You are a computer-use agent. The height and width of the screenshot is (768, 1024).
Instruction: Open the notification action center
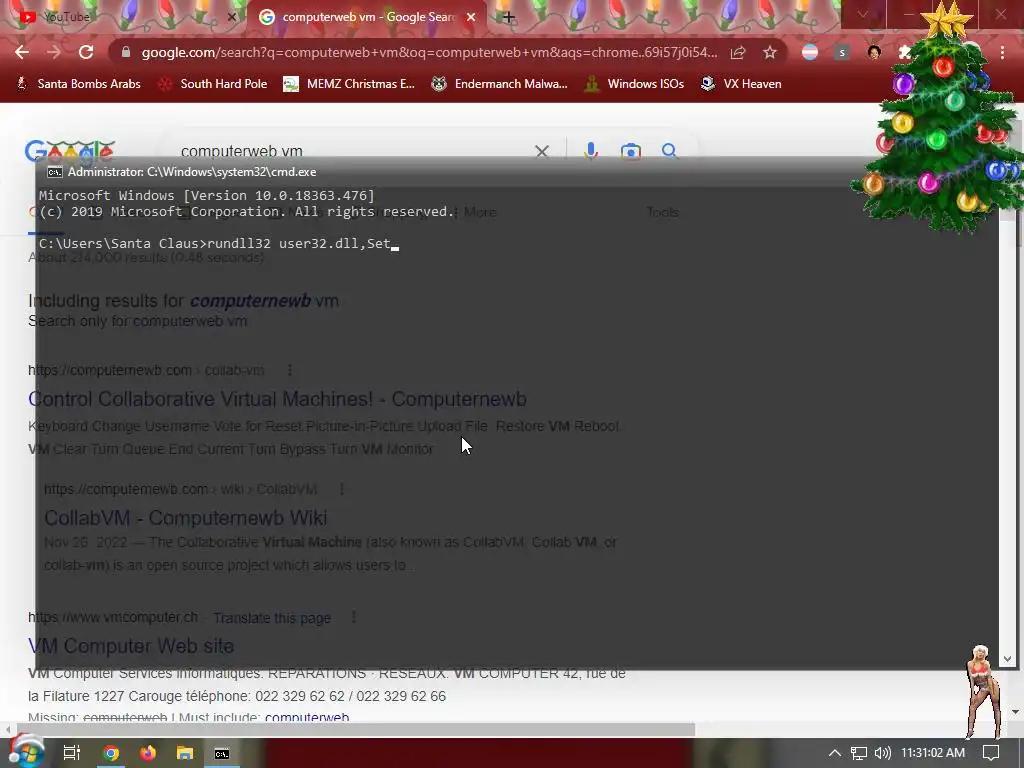click(991, 753)
